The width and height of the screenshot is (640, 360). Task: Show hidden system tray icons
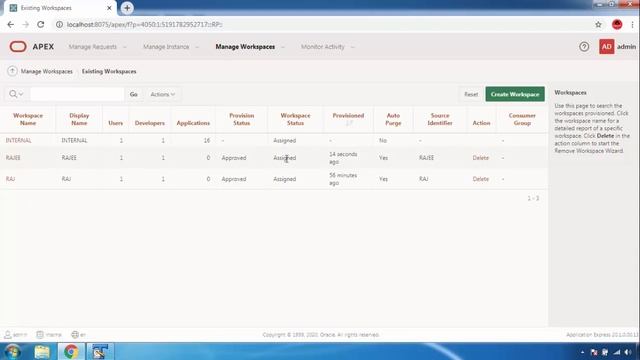[582, 352]
